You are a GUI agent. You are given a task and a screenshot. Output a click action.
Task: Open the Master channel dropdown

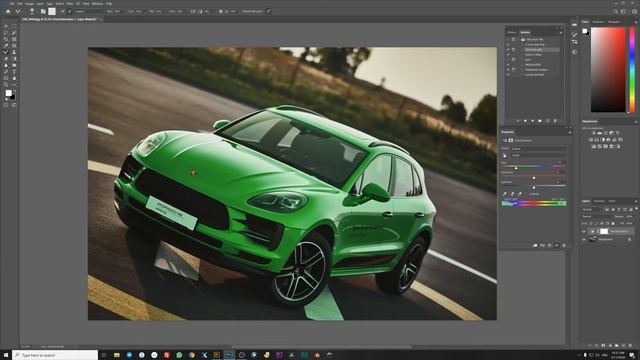click(x=539, y=155)
